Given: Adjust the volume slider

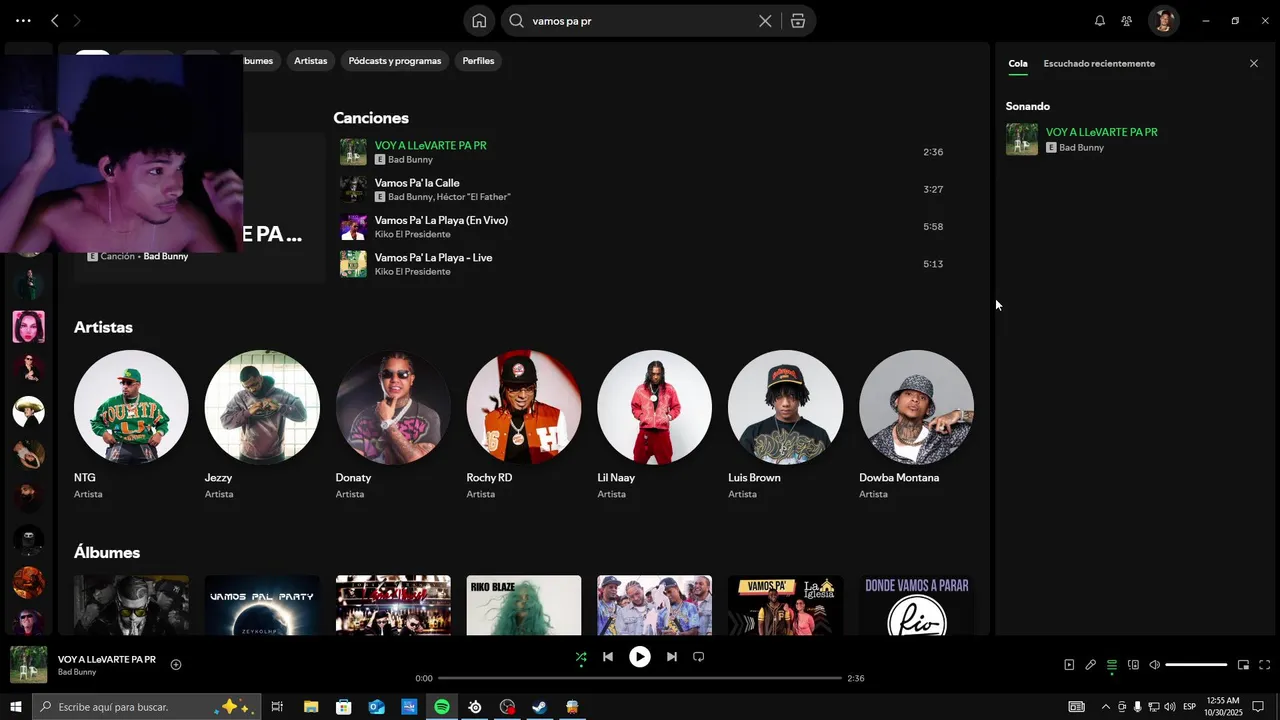Looking at the screenshot, I should pyautogui.click(x=1196, y=665).
